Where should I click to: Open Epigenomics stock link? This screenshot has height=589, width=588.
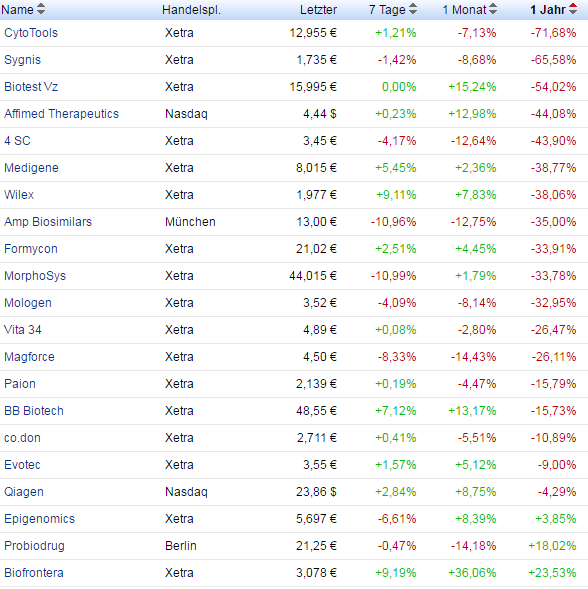[39, 519]
